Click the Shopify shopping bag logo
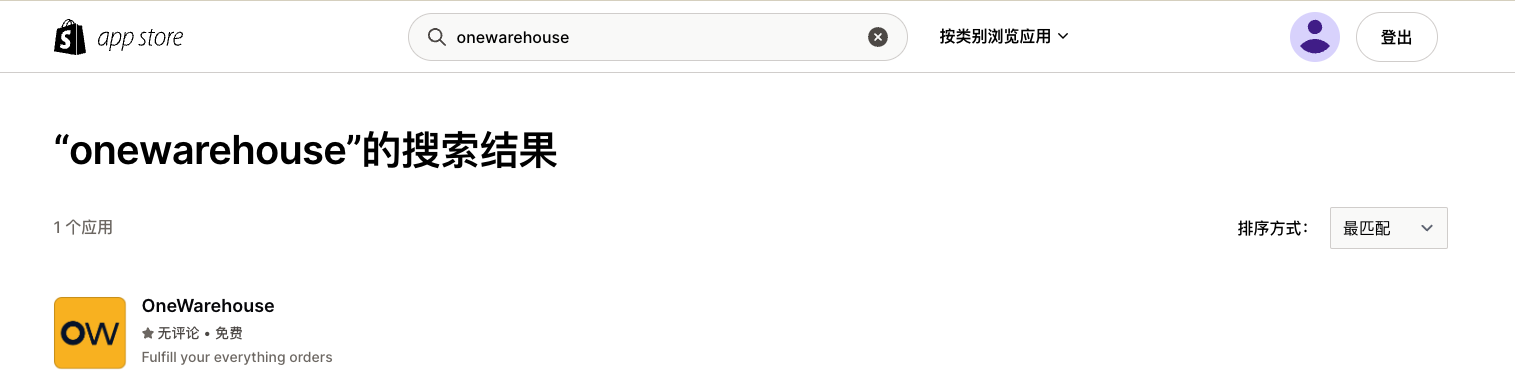This screenshot has width=1515, height=389. pyautogui.click(x=70, y=38)
